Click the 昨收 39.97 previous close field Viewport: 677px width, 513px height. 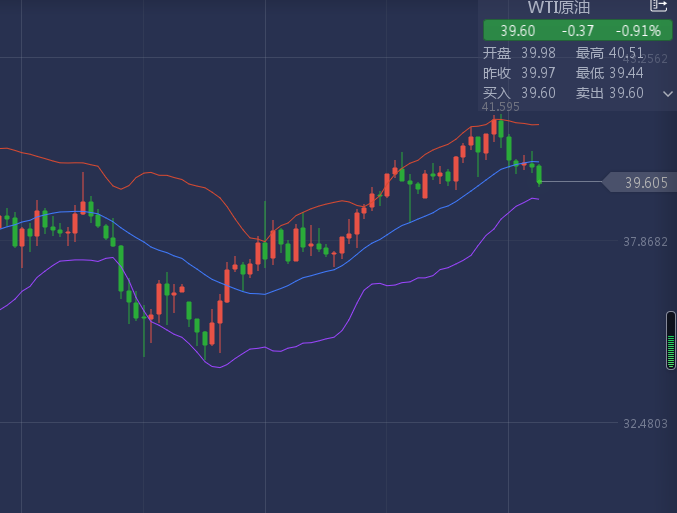point(518,73)
